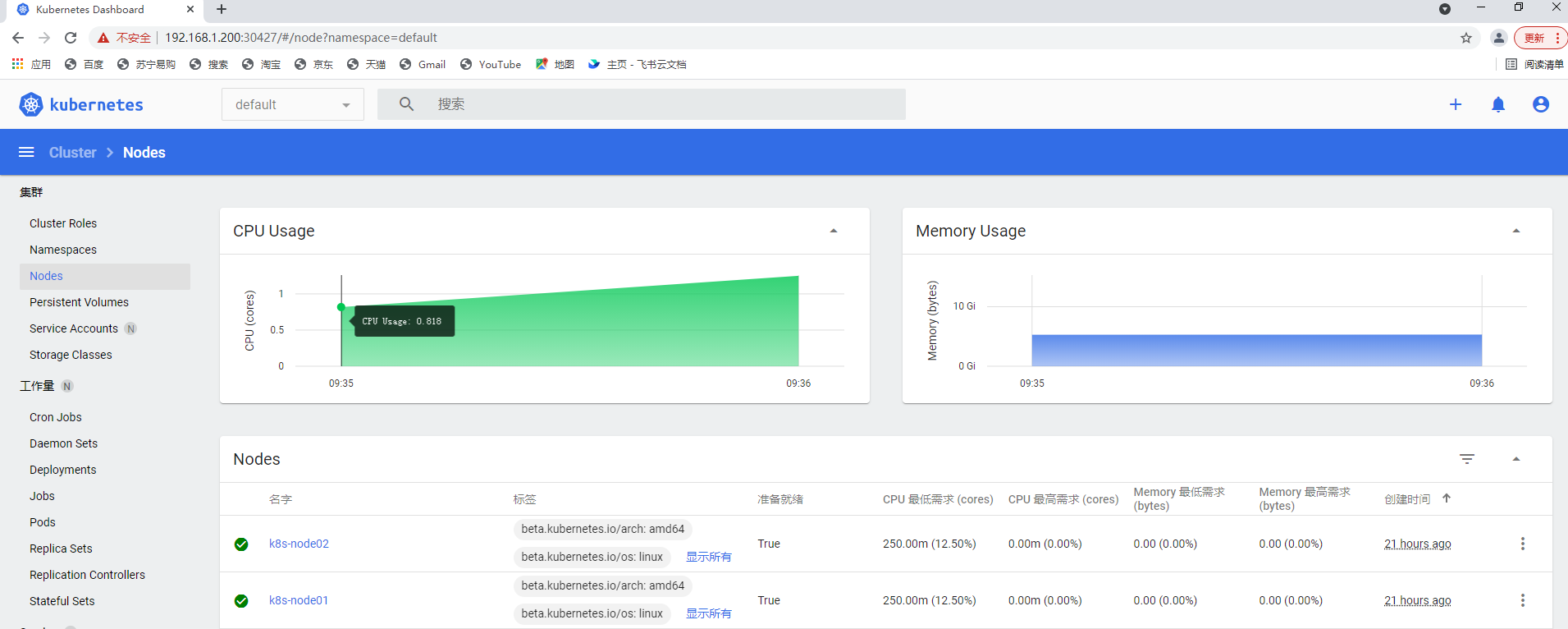The image size is (1568, 629).
Task: Collapse the CPU Usage card
Action: 834,231
